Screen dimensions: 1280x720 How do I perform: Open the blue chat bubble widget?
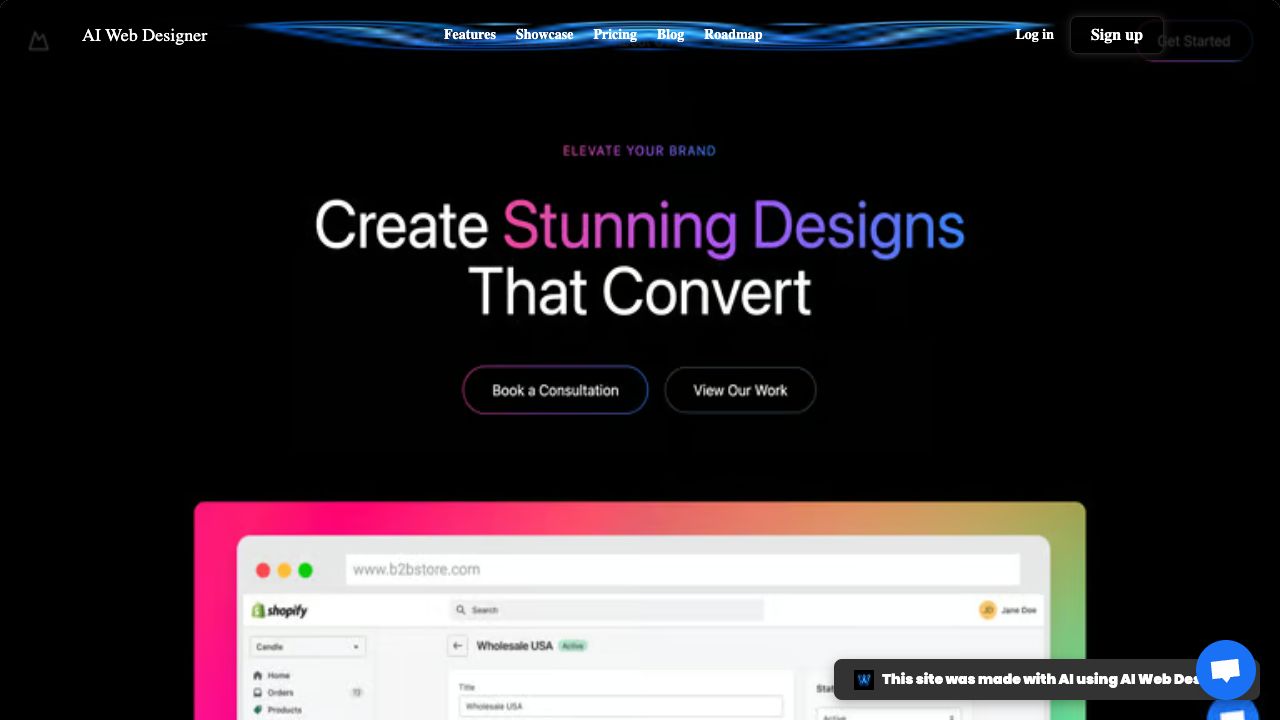click(x=1225, y=670)
